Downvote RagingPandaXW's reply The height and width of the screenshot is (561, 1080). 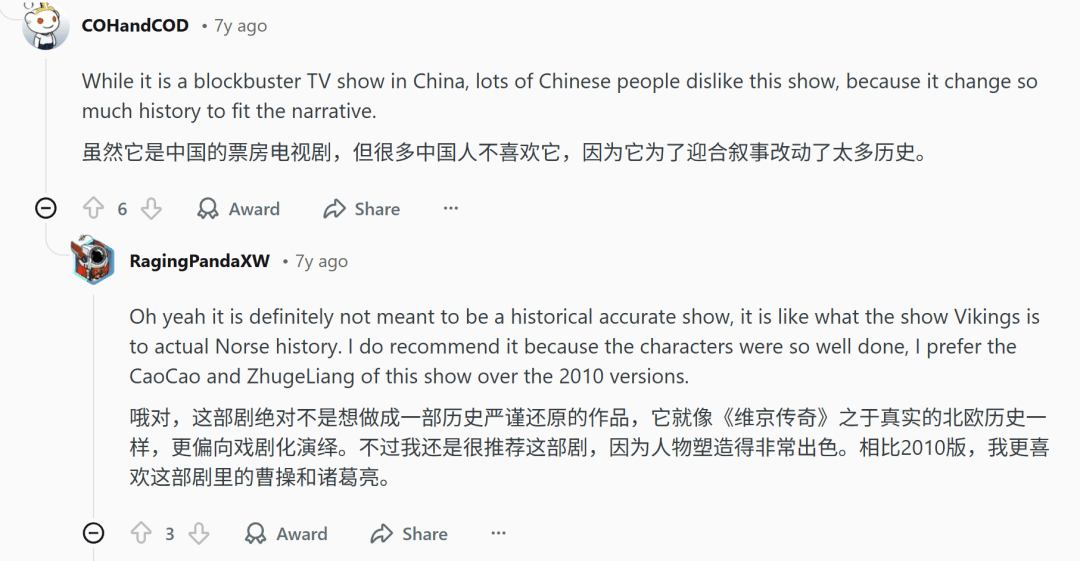click(199, 534)
